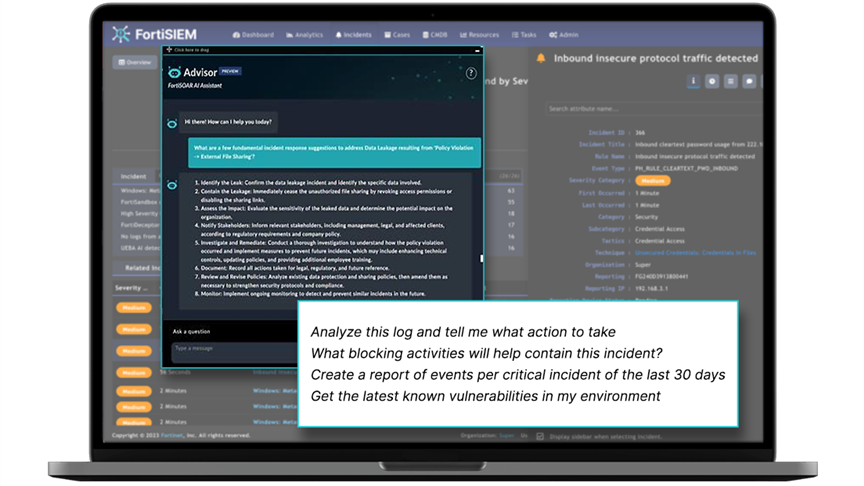Toggle 'Display sidebar when selecting incident' checkbox
This screenshot has width=864, height=486.
(540, 436)
